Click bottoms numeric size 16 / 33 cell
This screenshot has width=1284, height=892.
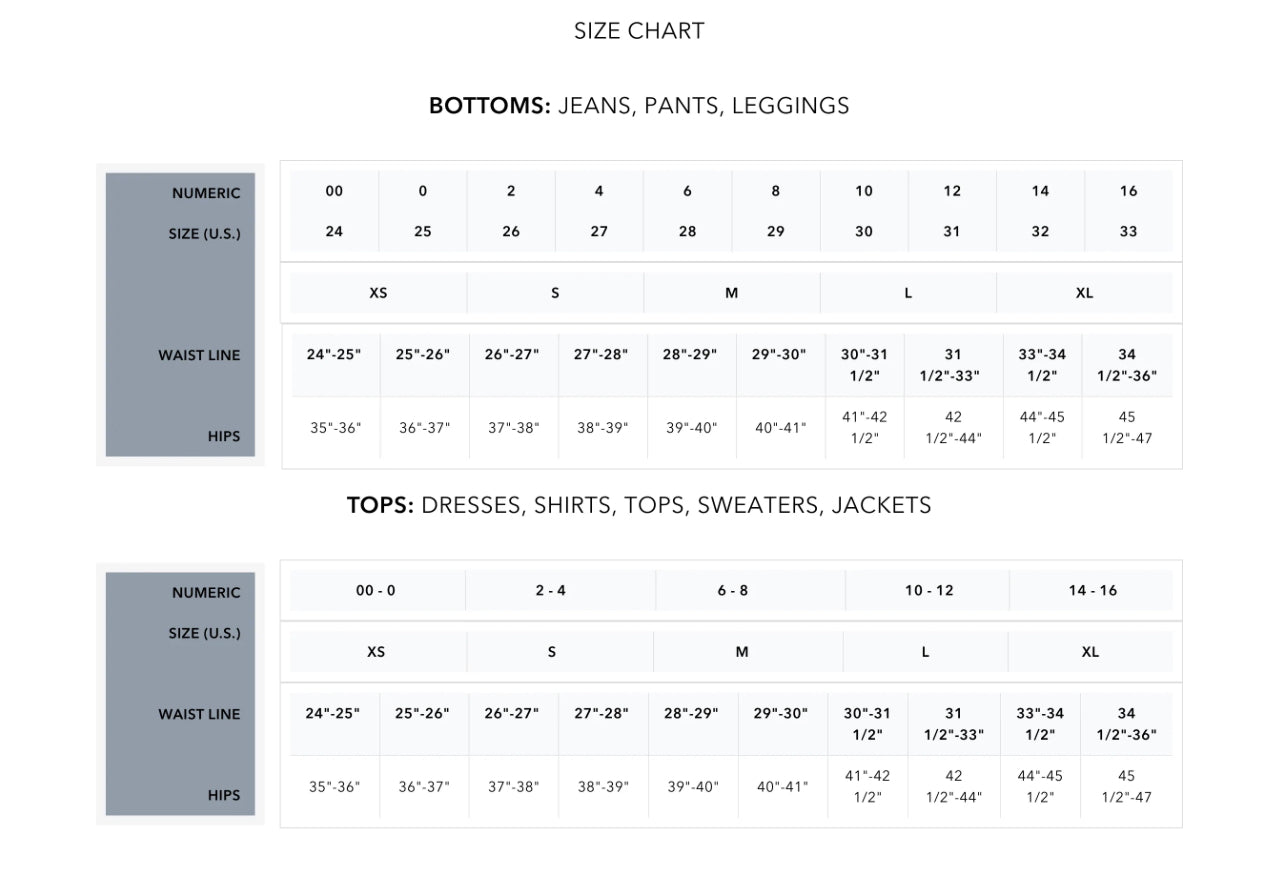[1128, 211]
